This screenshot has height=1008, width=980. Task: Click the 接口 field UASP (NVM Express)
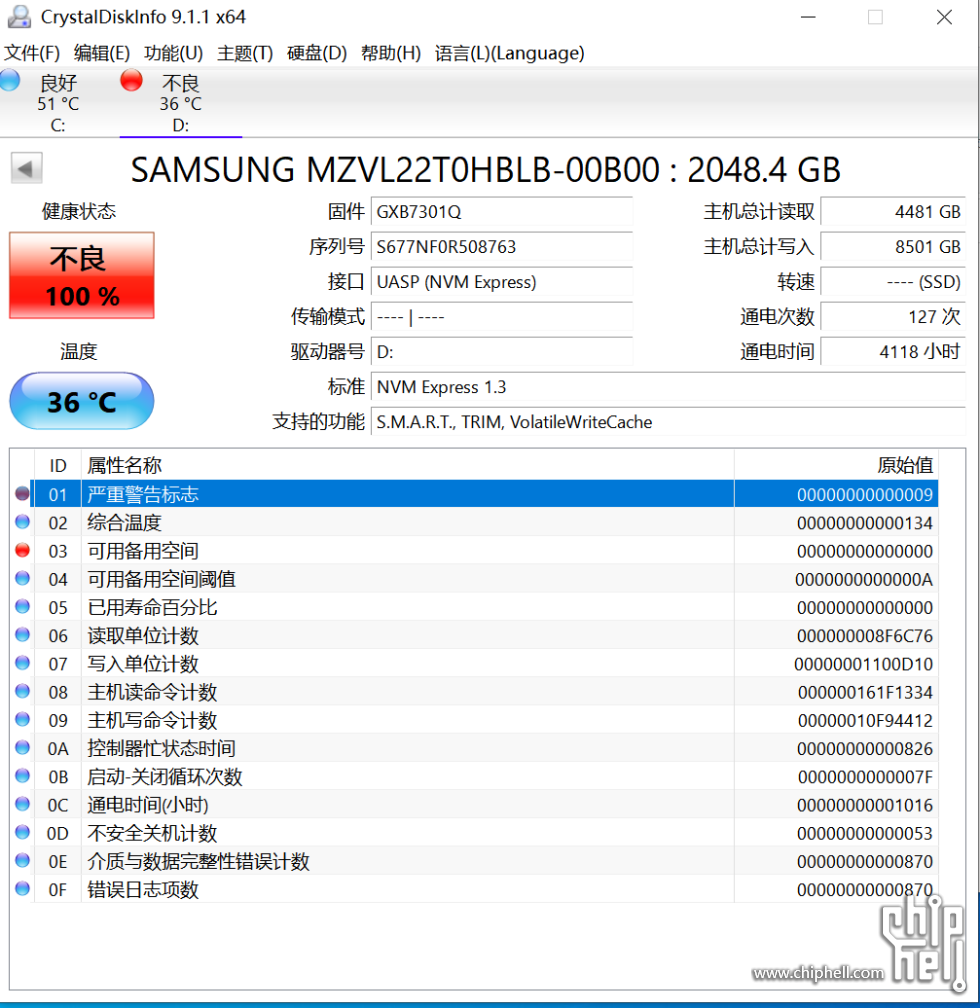tap(502, 282)
